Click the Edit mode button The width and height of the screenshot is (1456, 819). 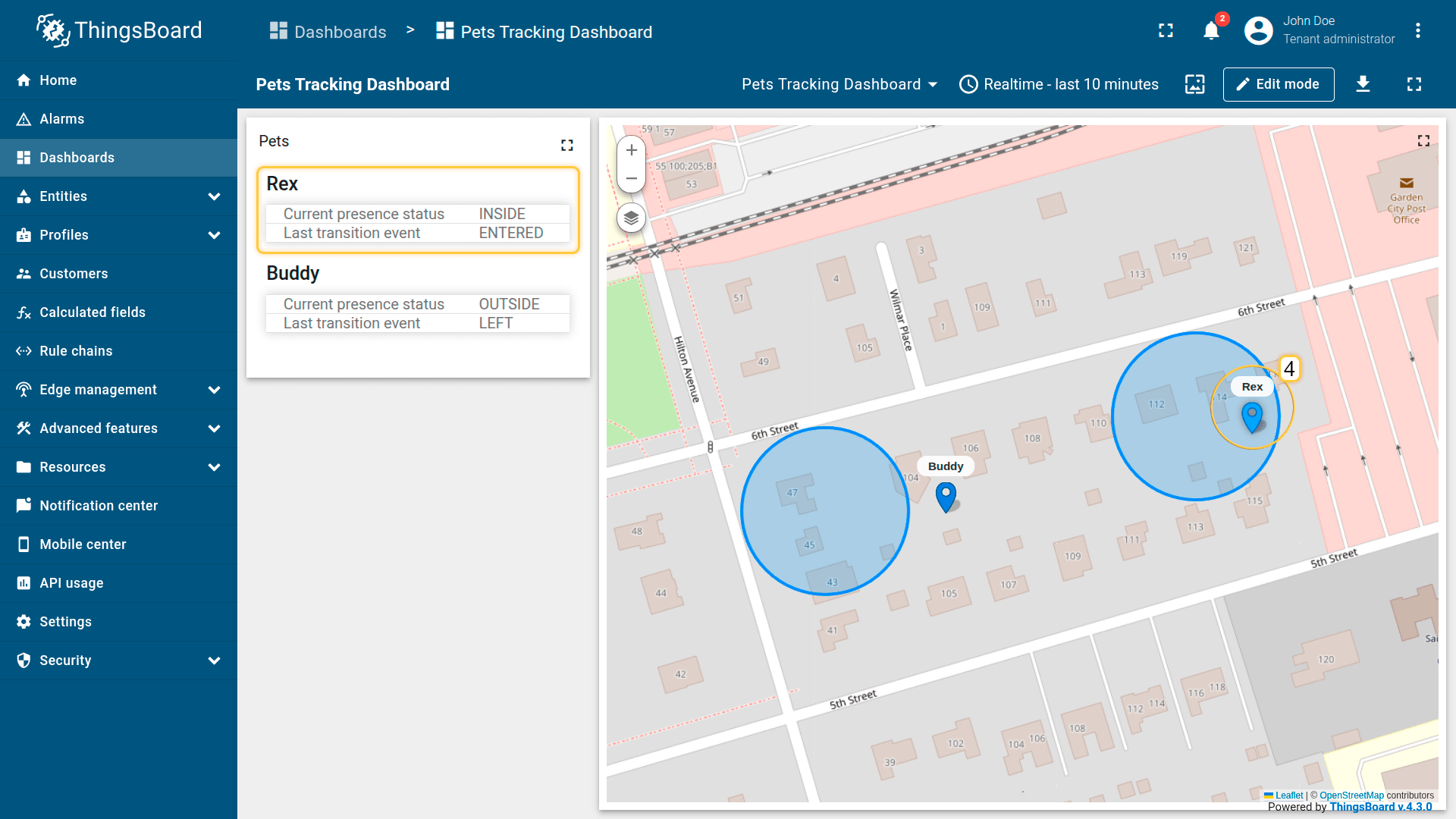pyautogui.click(x=1278, y=84)
